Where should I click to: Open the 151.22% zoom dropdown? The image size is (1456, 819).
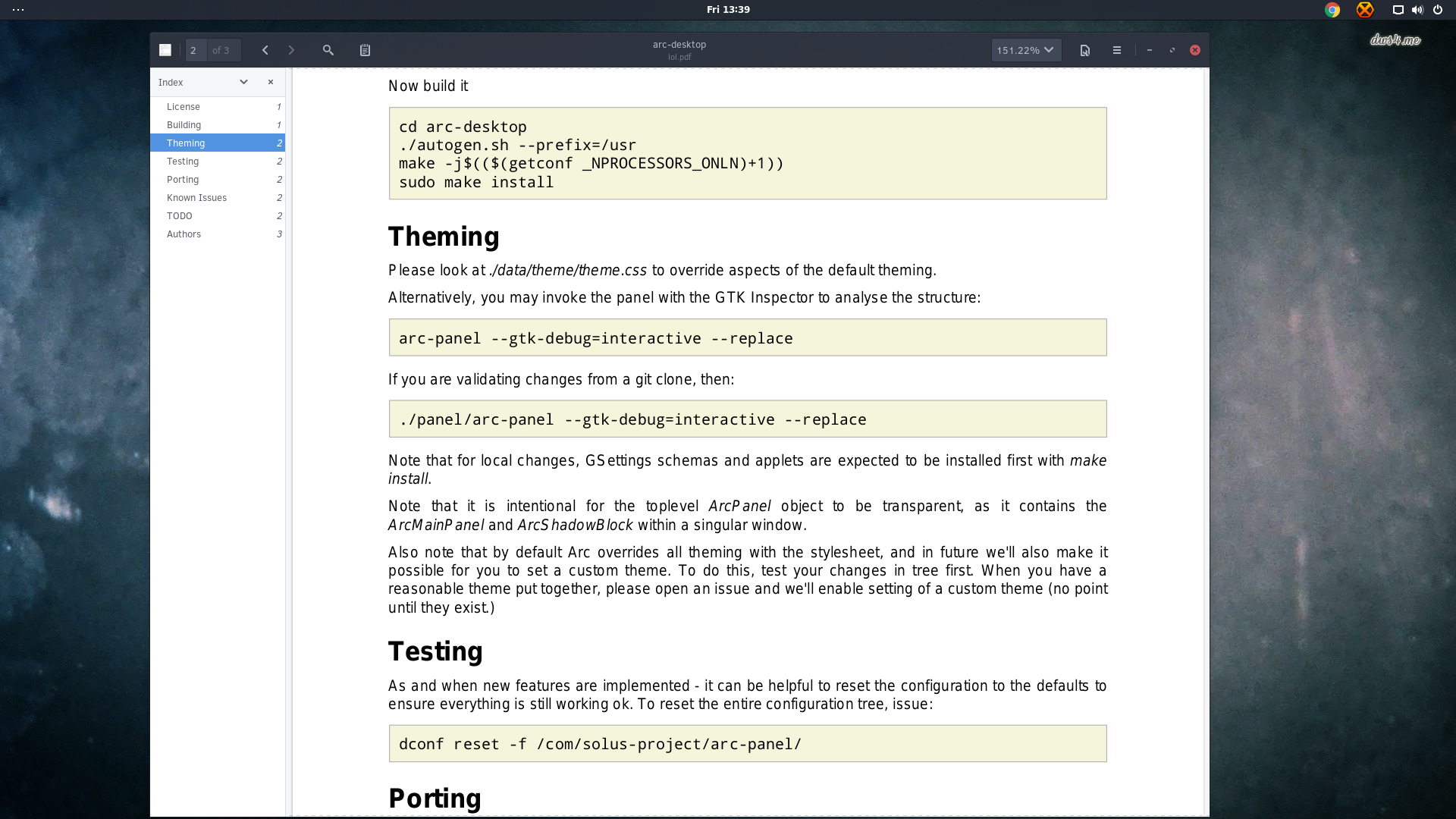coord(1026,50)
